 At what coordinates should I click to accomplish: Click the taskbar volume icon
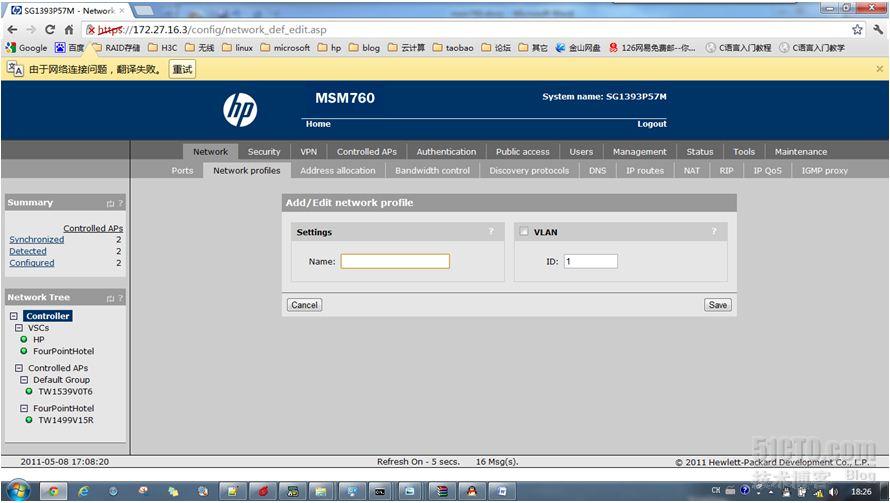tap(833, 492)
